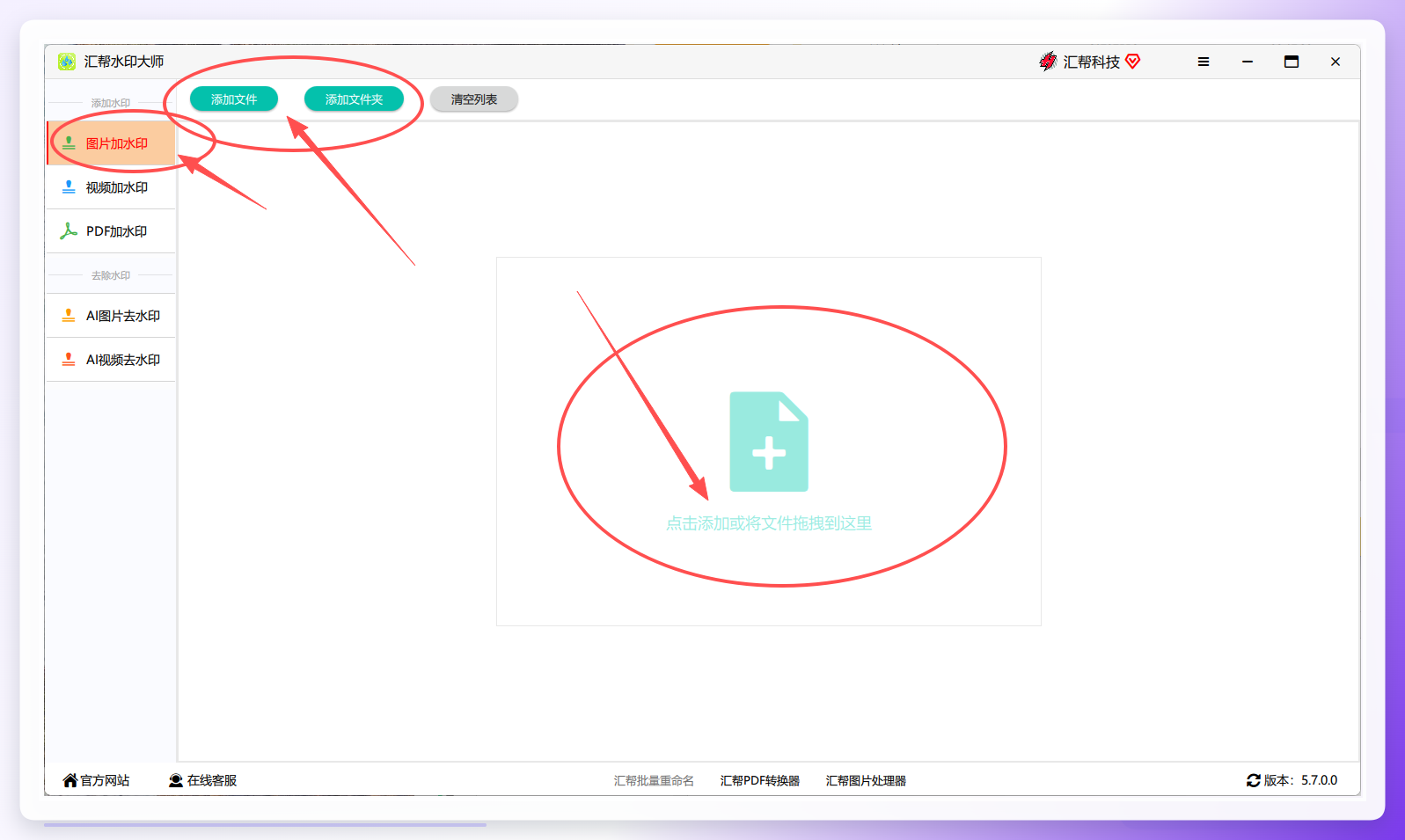Screen dimensions: 1405x840
Task: Close the 汇帮水印大师 window
Action: tap(1335, 62)
